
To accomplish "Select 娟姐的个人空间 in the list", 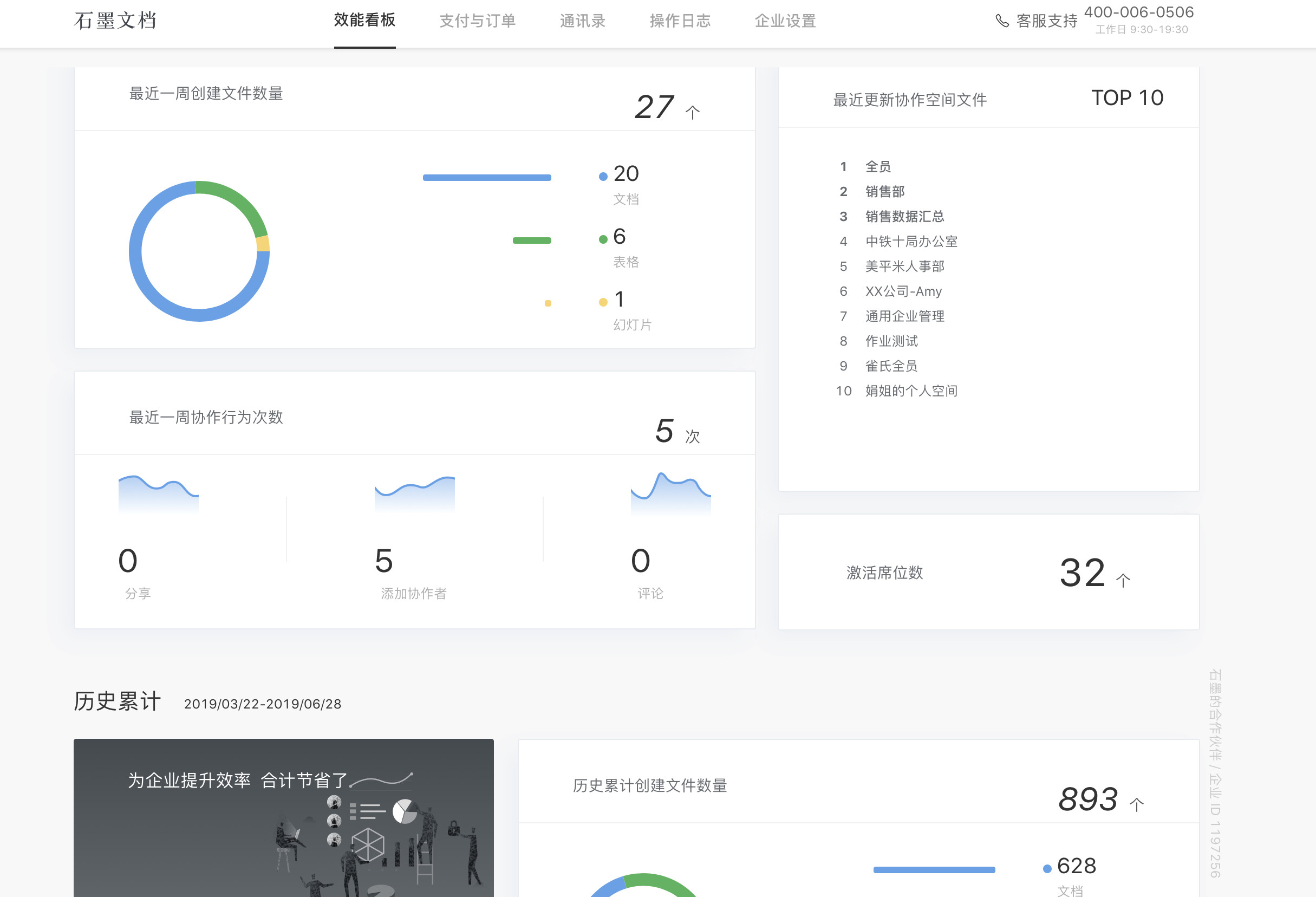I will point(910,391).
